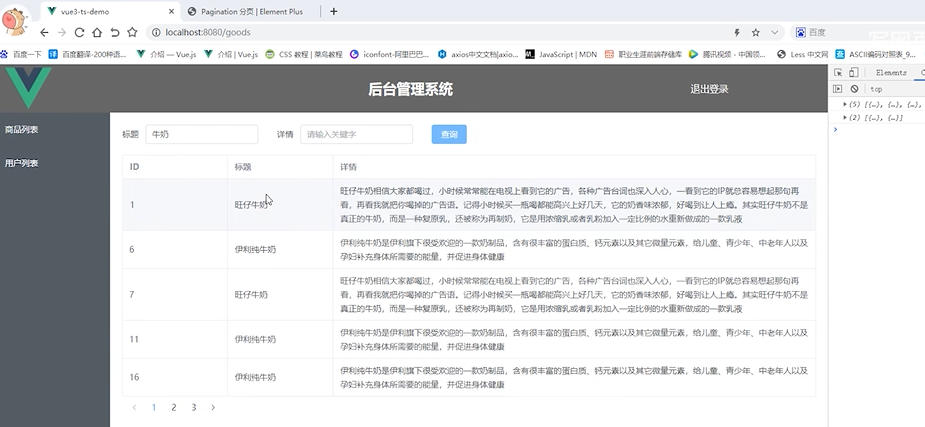The height and width of the screenshot is (427, 925).
Task: Click the browser avatar mascot icon
Action: [14, 20]
